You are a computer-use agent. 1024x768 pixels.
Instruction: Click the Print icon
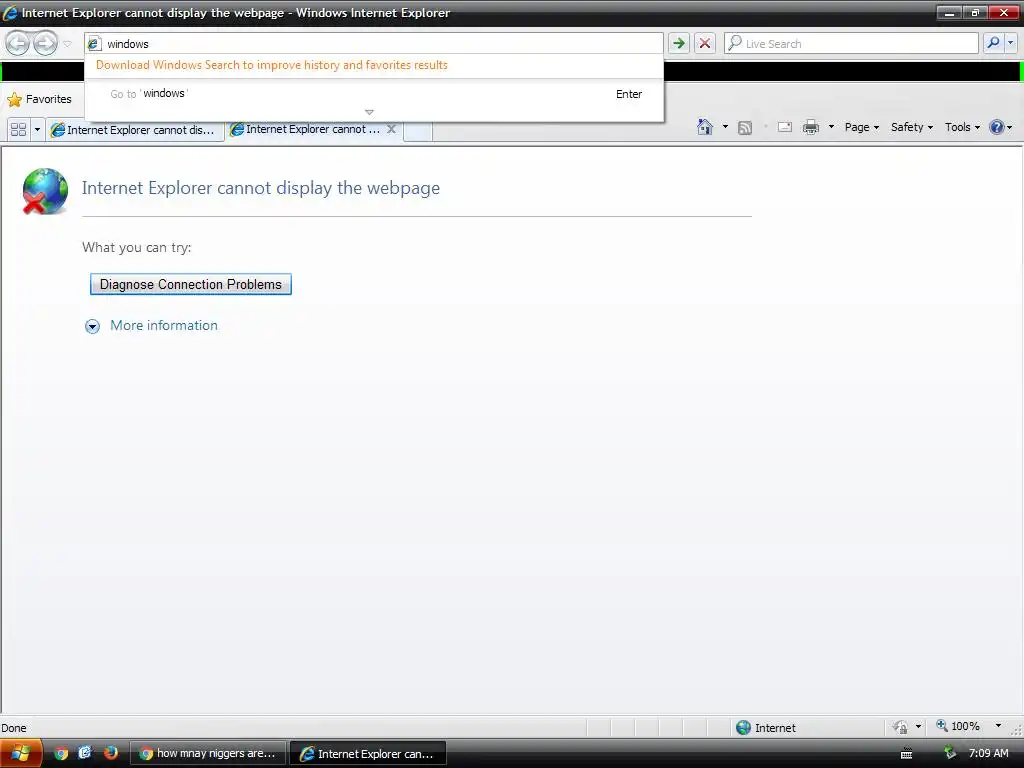(x=810, y=127)
